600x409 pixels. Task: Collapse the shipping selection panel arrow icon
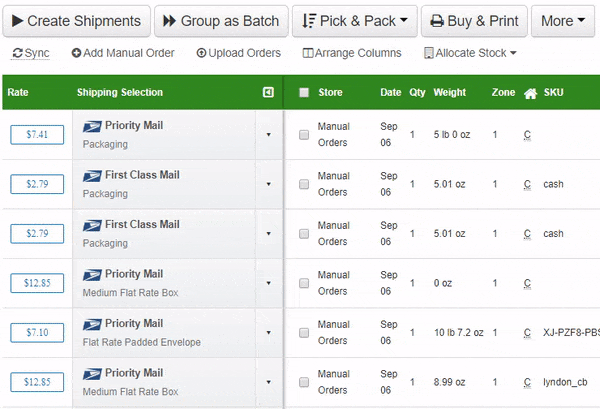tap(268, 93)
